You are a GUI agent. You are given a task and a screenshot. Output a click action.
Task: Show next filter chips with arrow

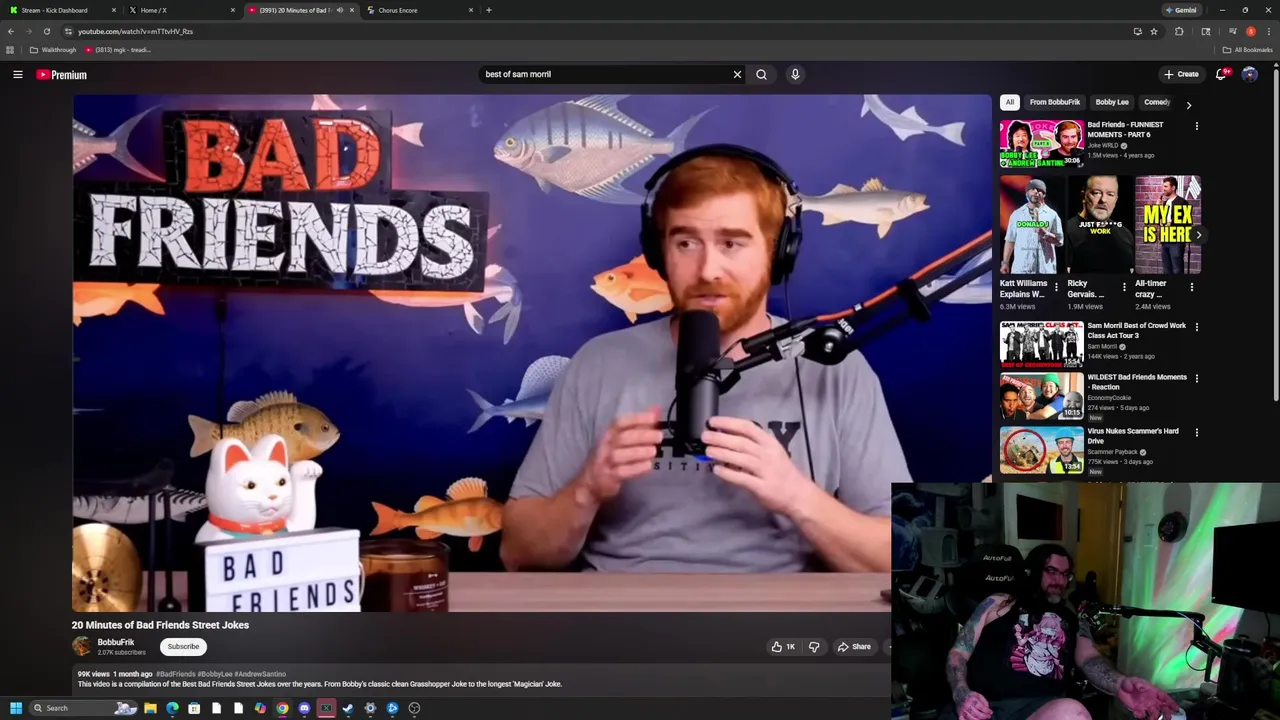1188,104
